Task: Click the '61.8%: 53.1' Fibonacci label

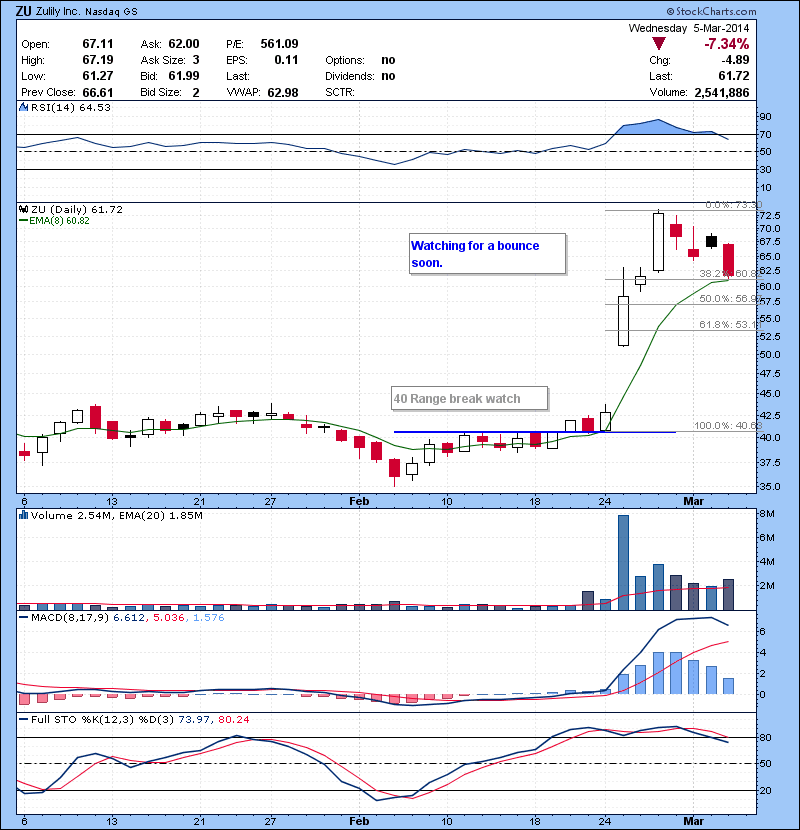Action: coord(729,324)
